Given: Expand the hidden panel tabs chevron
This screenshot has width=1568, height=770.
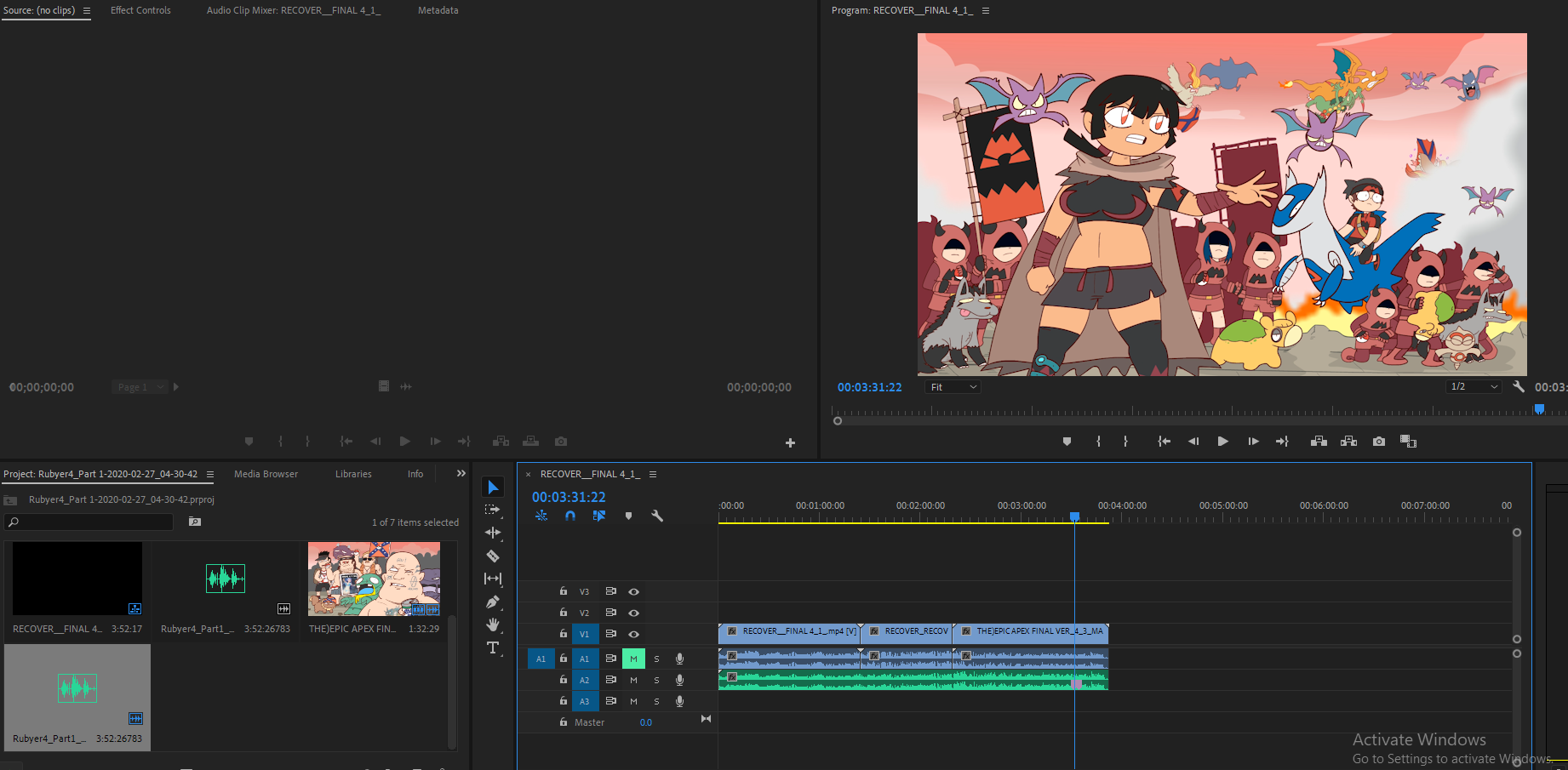Looking at the screenshot, I should 461,474.
